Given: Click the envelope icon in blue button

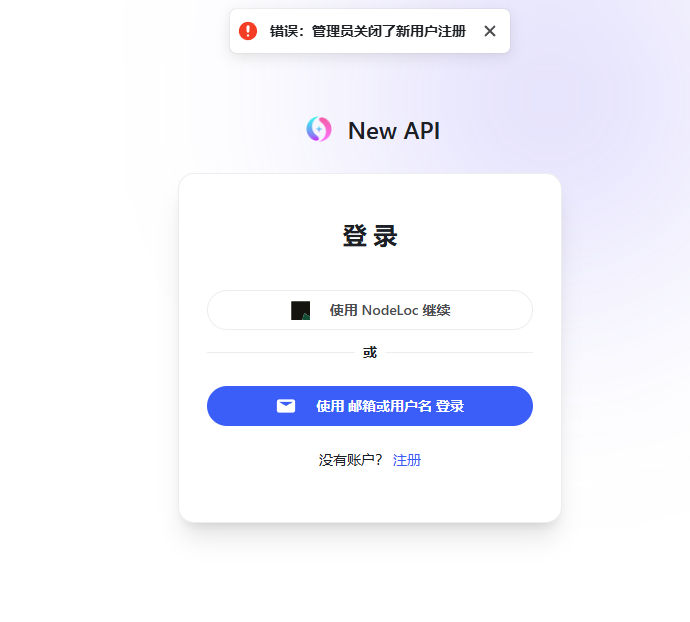Looking at the screenshot, I should tap(286, 406).
